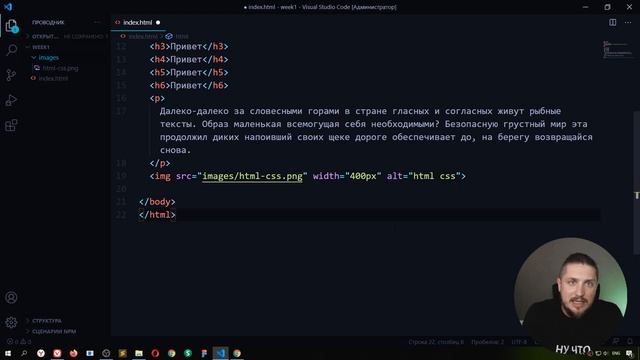Place cursor on the closing </body> tag

(157, 202)
